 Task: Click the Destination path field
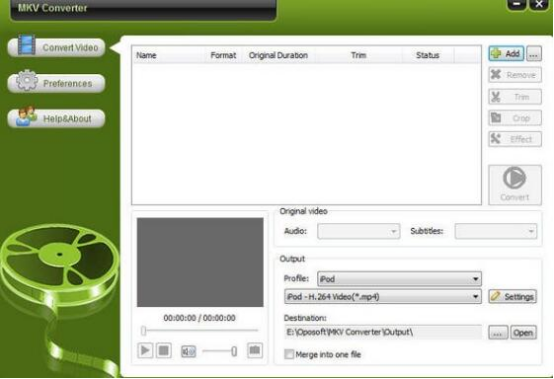(383, 332)
